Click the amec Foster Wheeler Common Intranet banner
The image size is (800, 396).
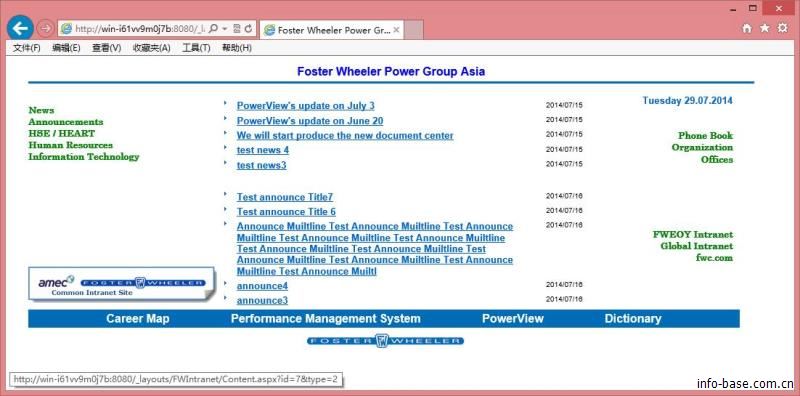[x=121, y=284]
